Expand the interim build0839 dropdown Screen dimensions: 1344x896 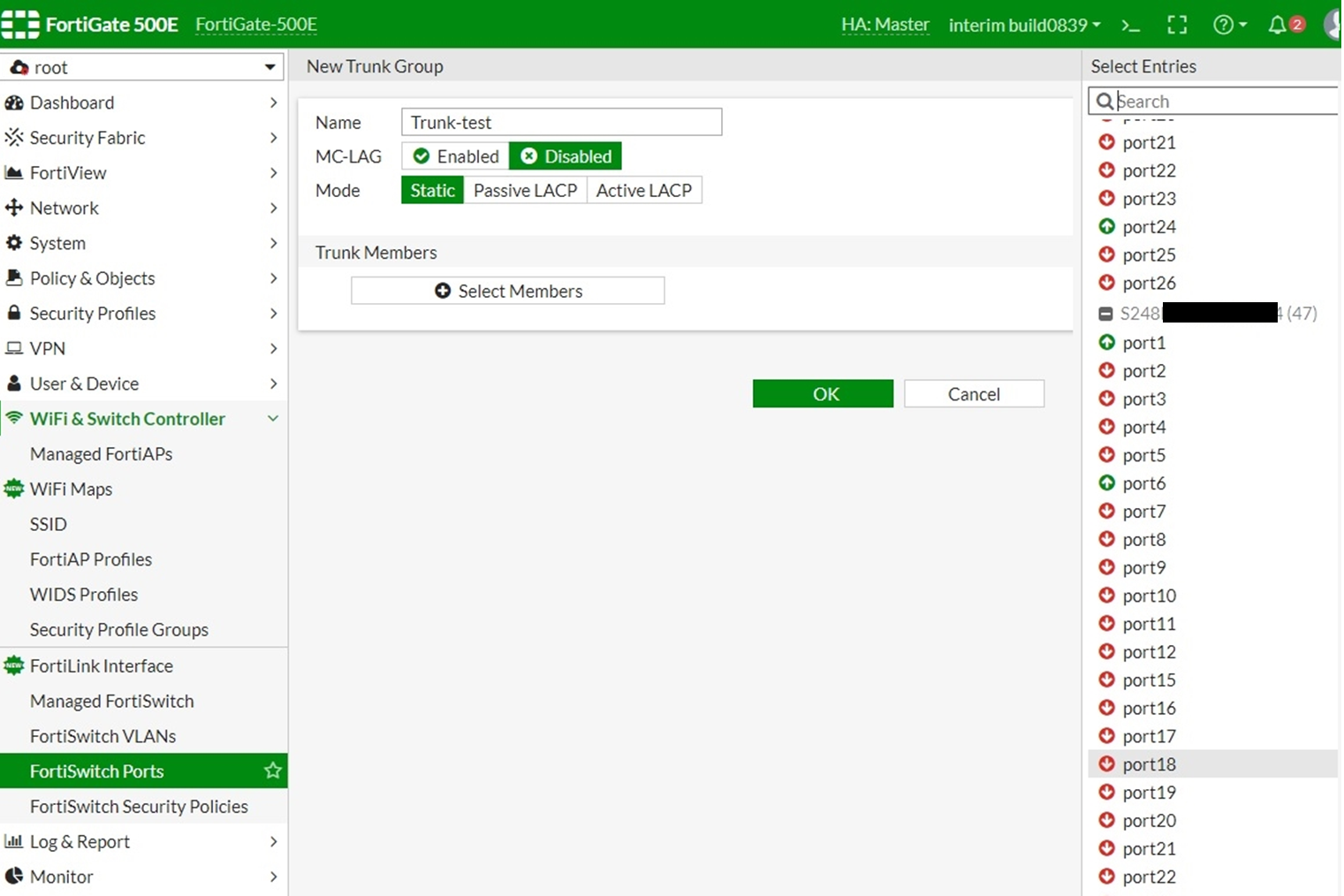[1024, 26]
